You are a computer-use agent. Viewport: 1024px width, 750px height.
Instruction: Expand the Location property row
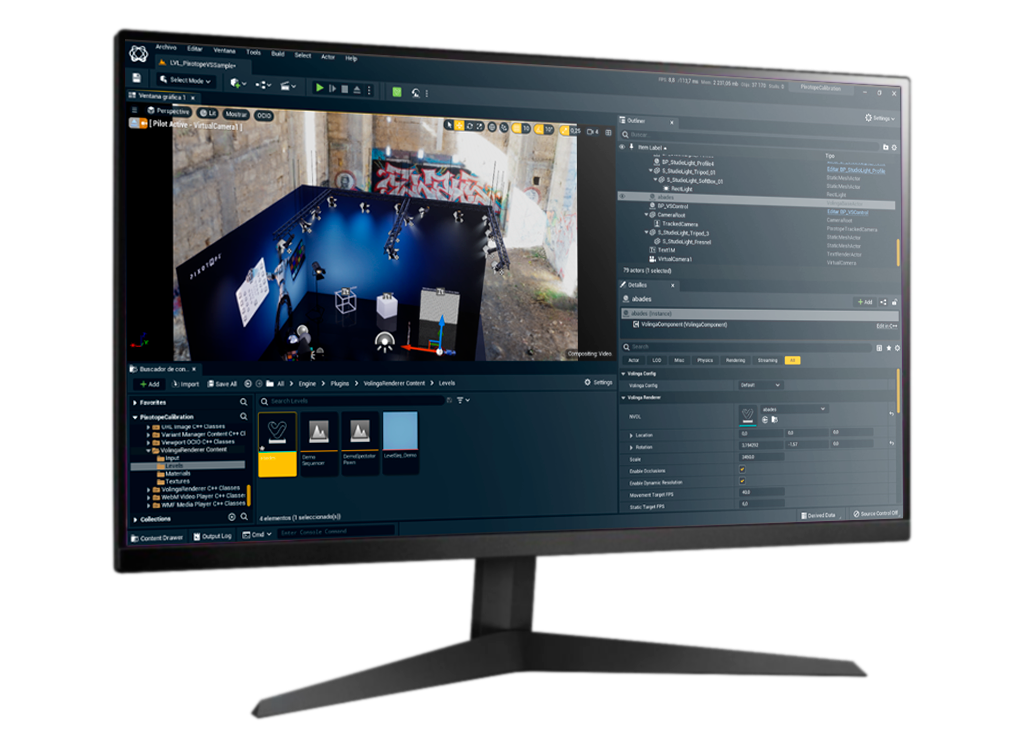click(x=631, y=435)
